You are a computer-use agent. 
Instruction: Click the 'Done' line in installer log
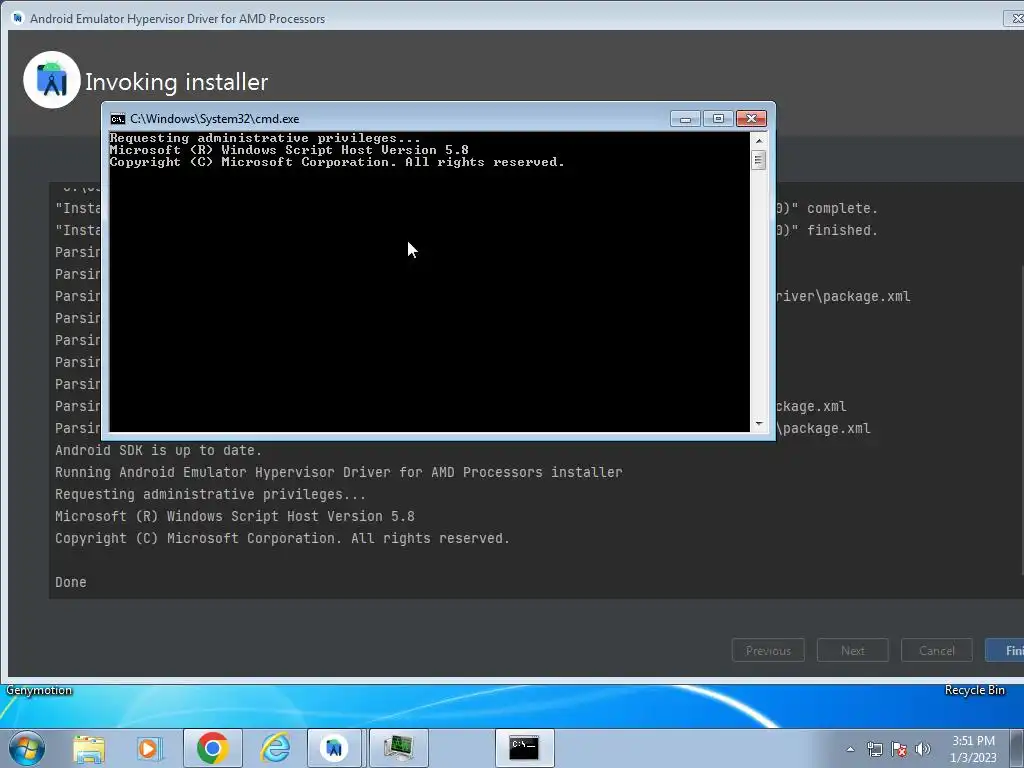point(71,583)
